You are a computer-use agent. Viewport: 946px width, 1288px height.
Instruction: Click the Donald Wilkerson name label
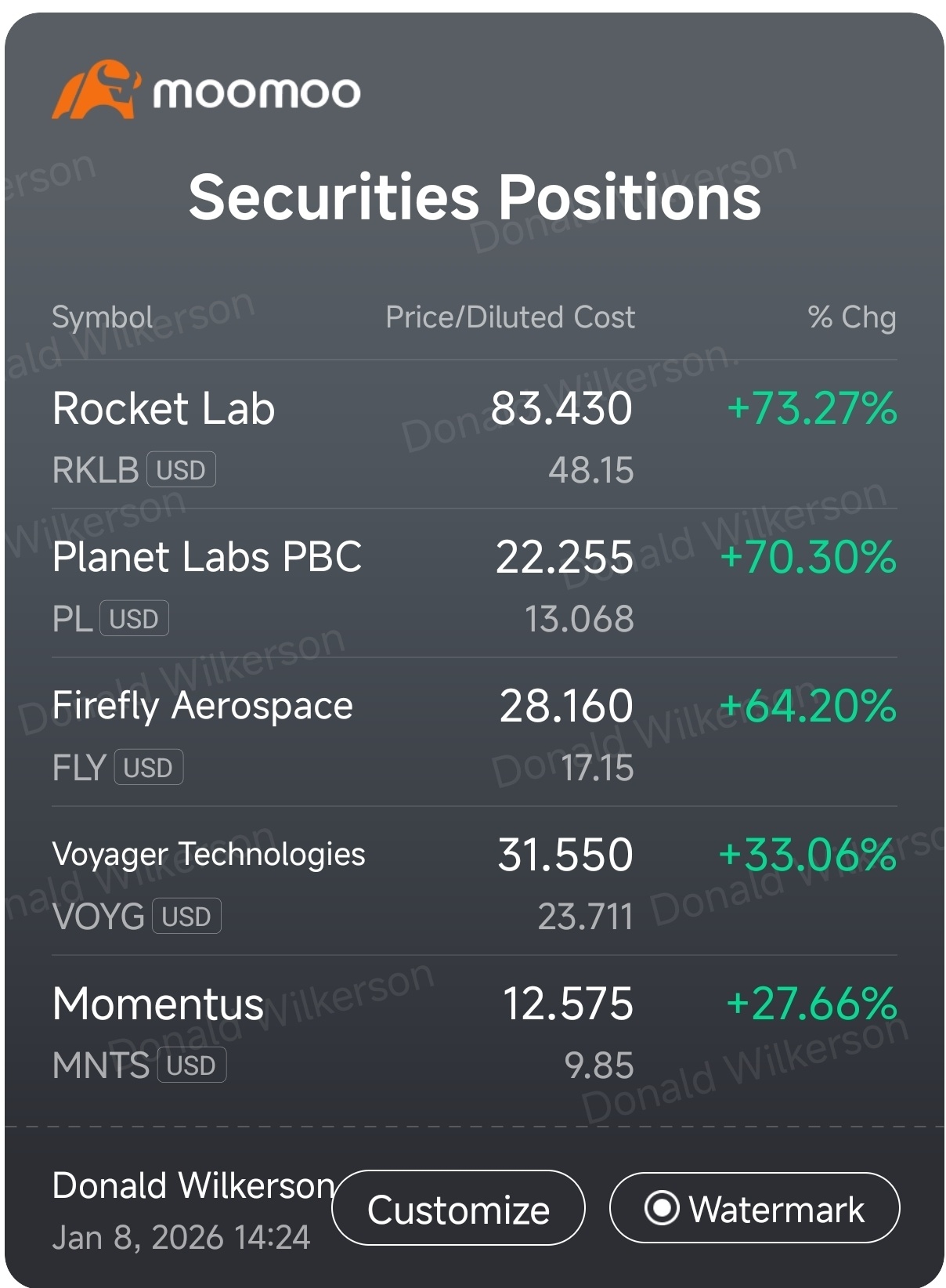(x=193, y=1185)
